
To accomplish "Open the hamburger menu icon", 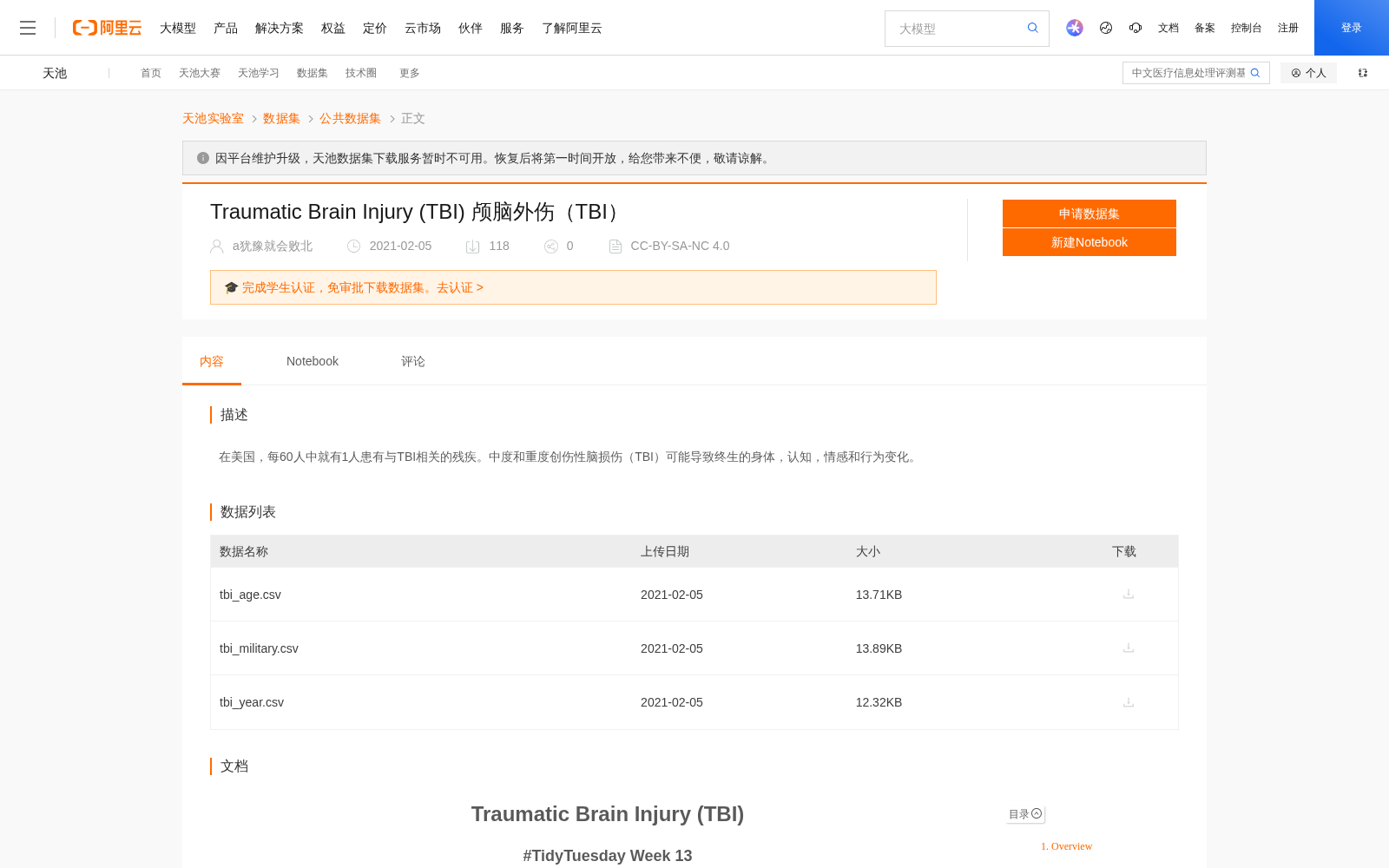I will (x=28, y=28).
